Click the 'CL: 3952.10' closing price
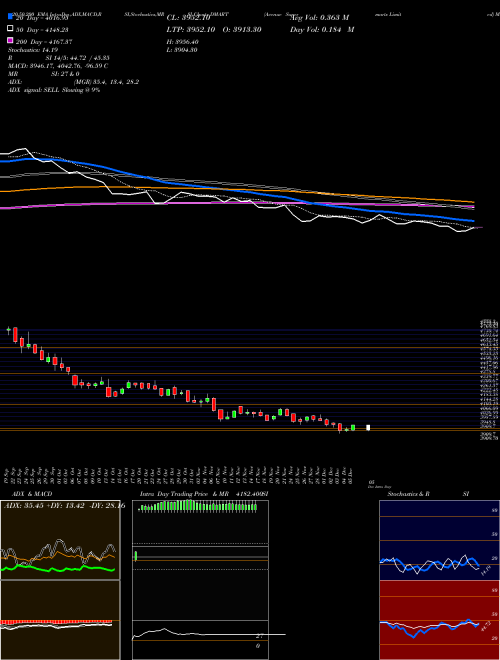The height and width of the screenshot is (660, 500). pyautogui.click(x=188, y=18)
